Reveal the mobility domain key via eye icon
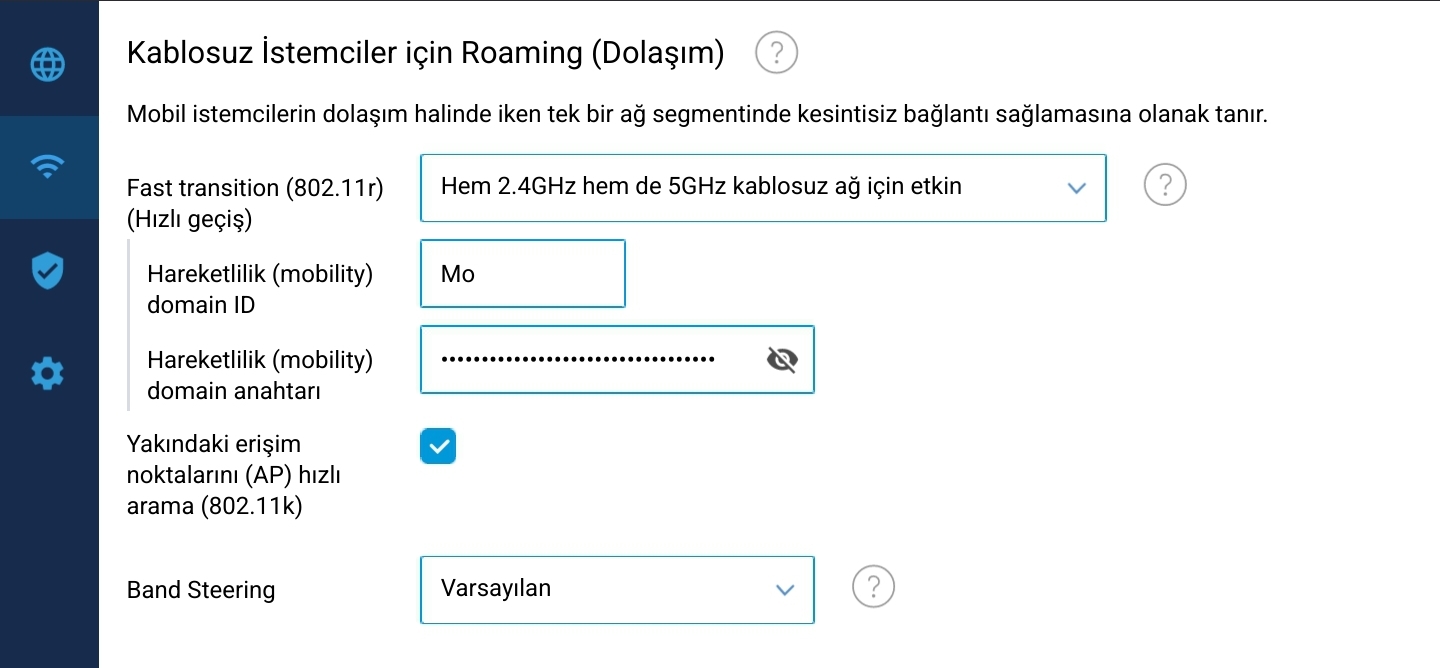 point(781,359)
